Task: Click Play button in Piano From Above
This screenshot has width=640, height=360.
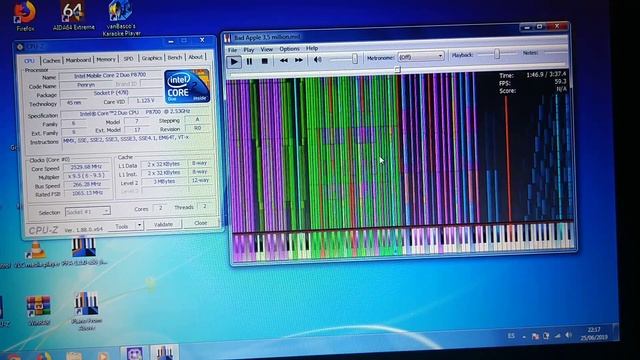Action: point(234,62)
